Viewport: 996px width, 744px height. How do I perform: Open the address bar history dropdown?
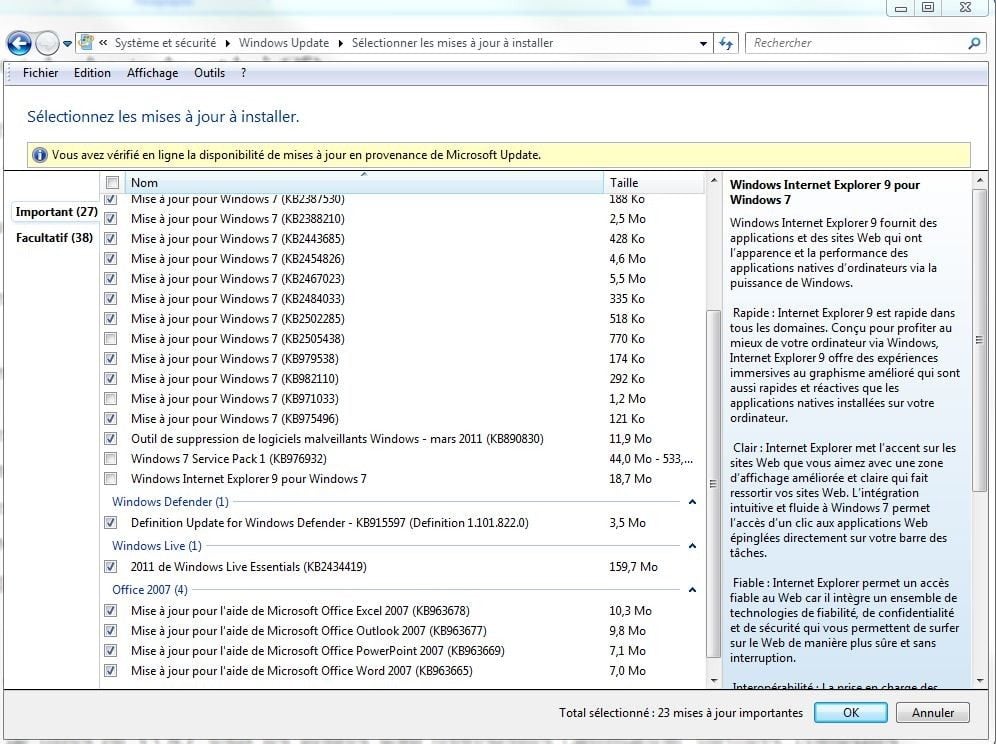coord(703,43)
